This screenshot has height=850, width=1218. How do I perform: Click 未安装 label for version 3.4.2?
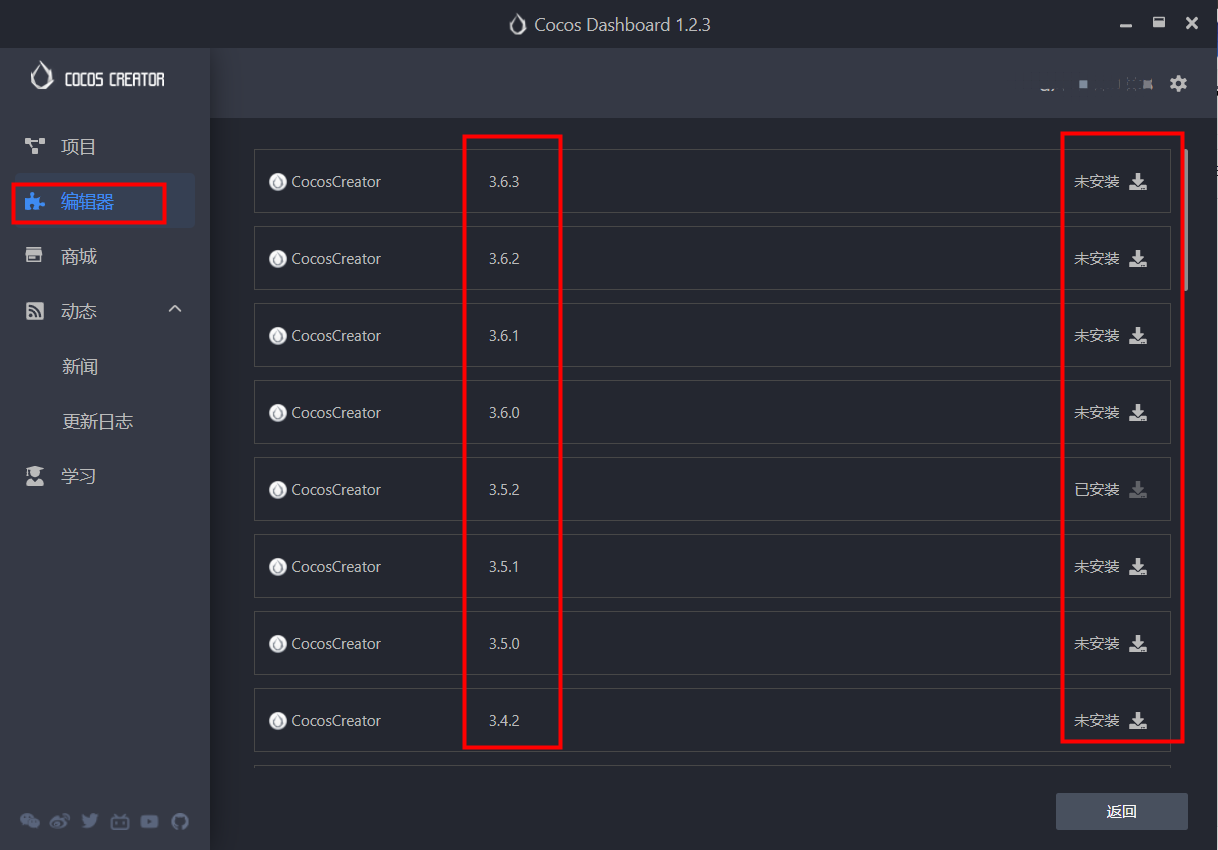click(x=1097, y=721)
